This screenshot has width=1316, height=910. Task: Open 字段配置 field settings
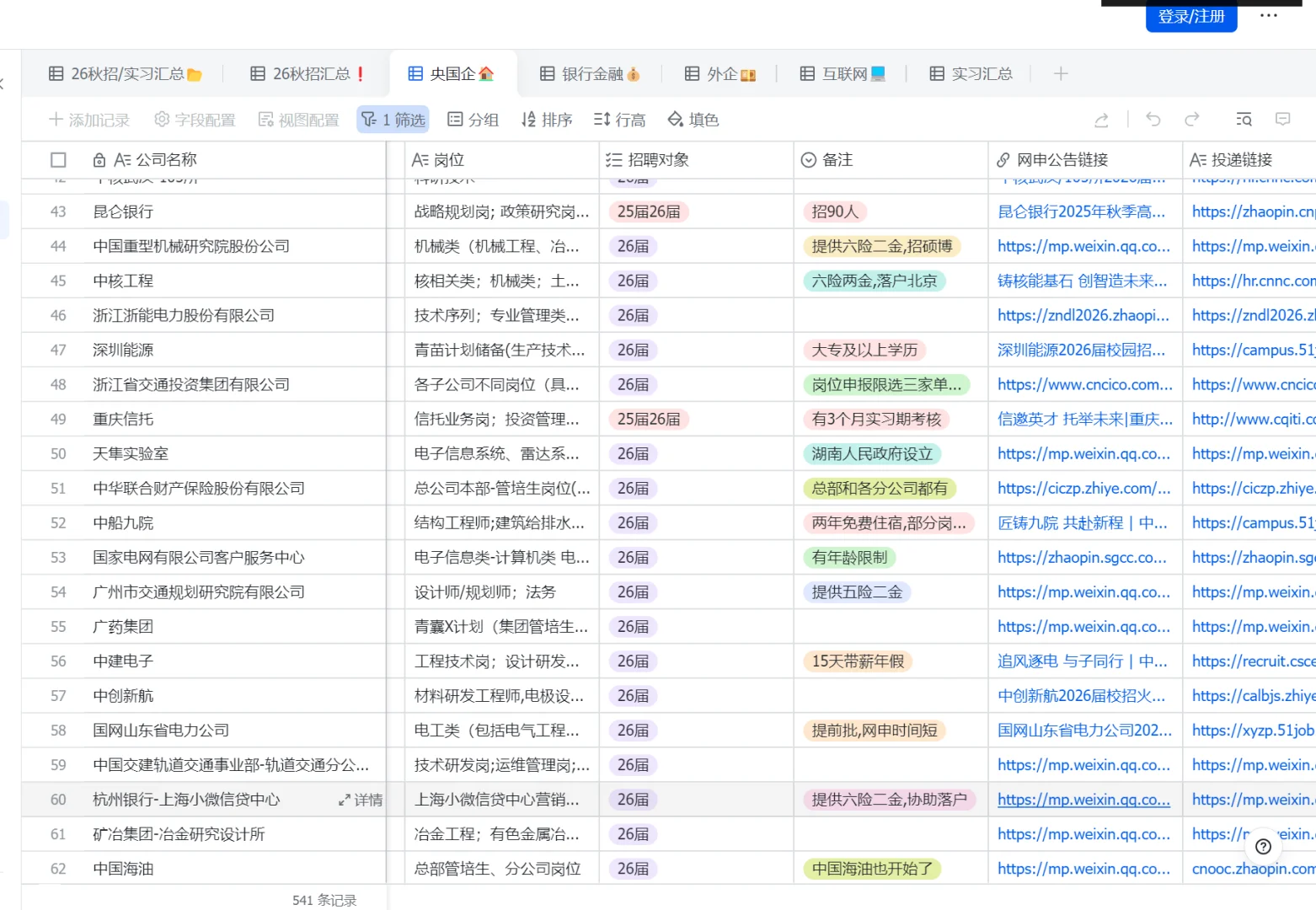click(195, 120)
